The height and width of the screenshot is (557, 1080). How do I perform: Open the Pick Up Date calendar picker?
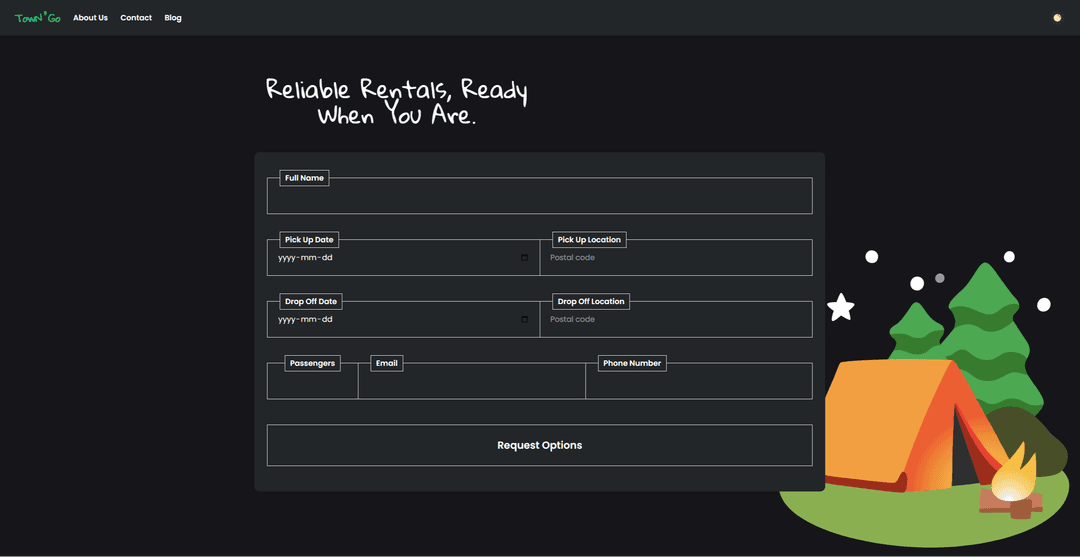click(525, 258)
